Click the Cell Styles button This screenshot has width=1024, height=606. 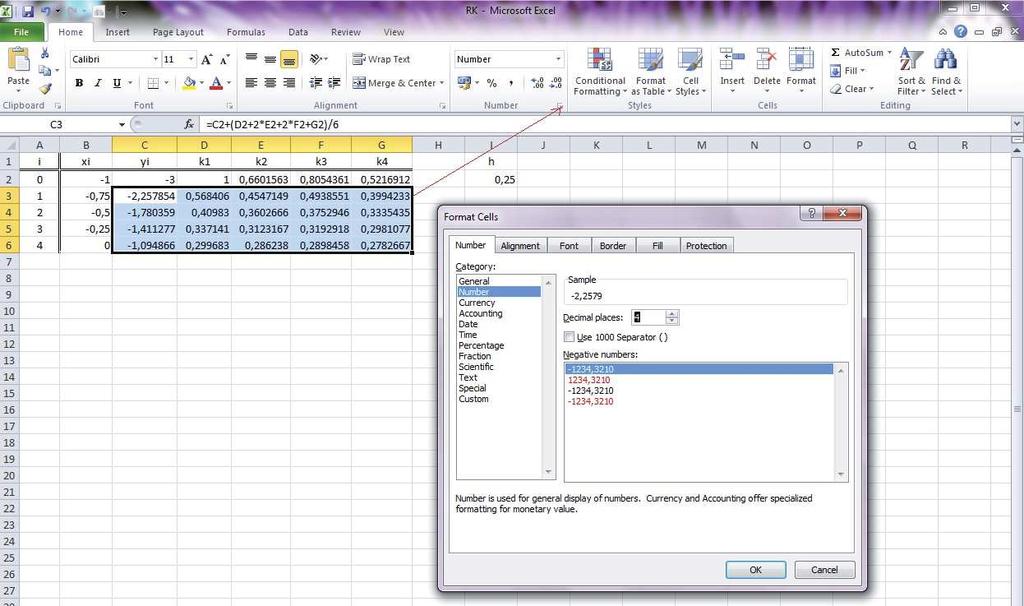click(x=690, y=72)
